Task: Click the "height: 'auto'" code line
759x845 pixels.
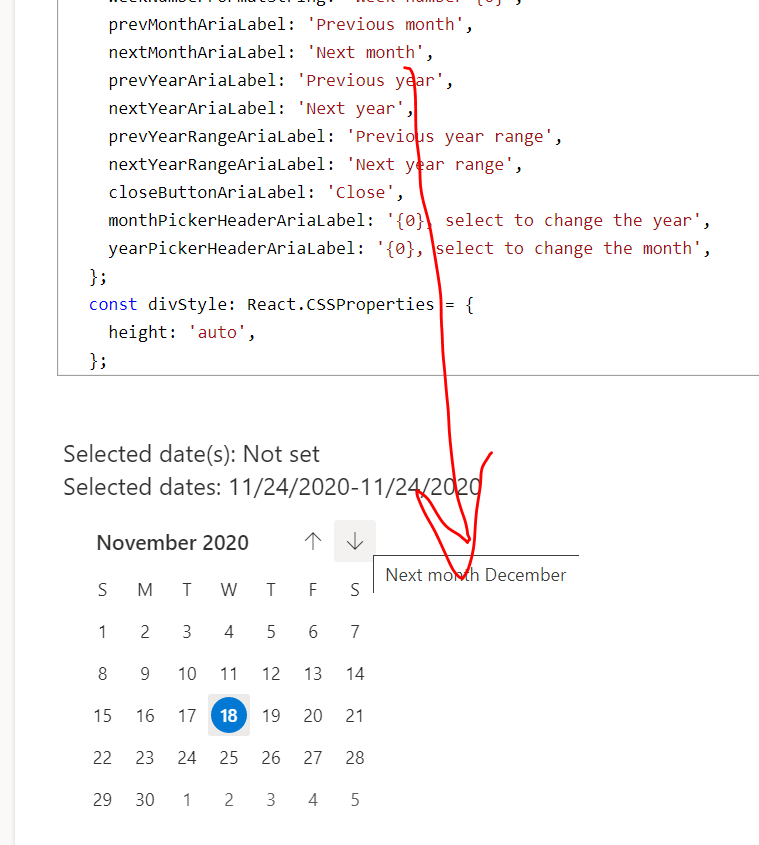Action: pos(182,333)
